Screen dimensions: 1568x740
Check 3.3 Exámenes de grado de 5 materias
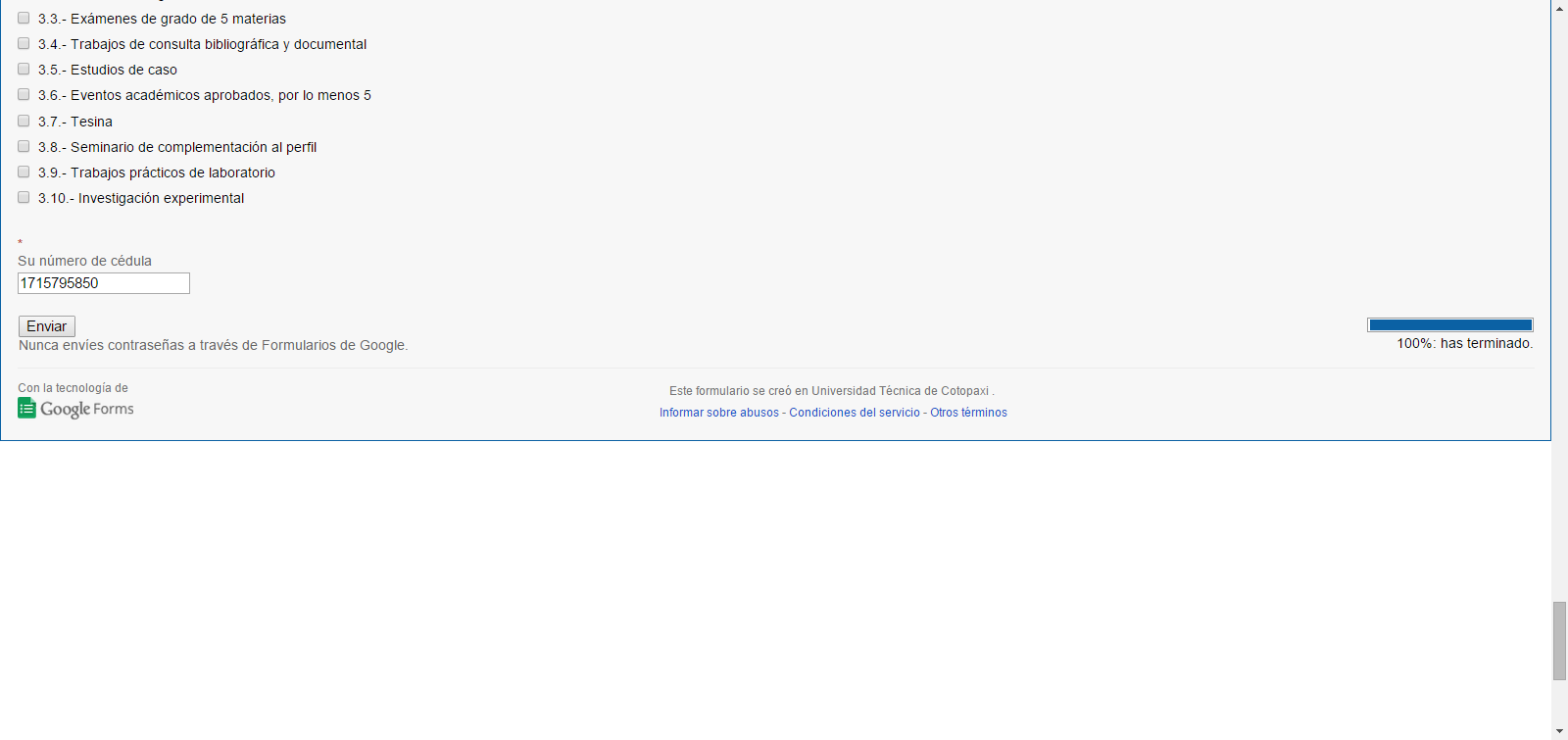coord(24,18)
